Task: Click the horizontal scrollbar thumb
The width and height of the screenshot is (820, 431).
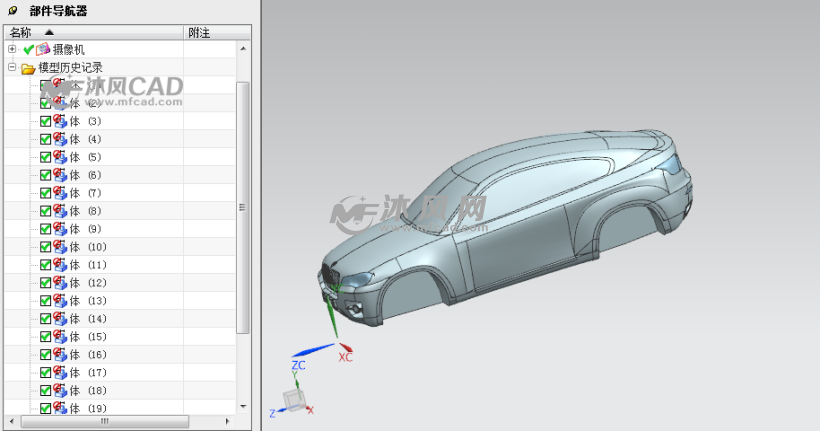Action: pyautogui.click(x=105, y=421)
